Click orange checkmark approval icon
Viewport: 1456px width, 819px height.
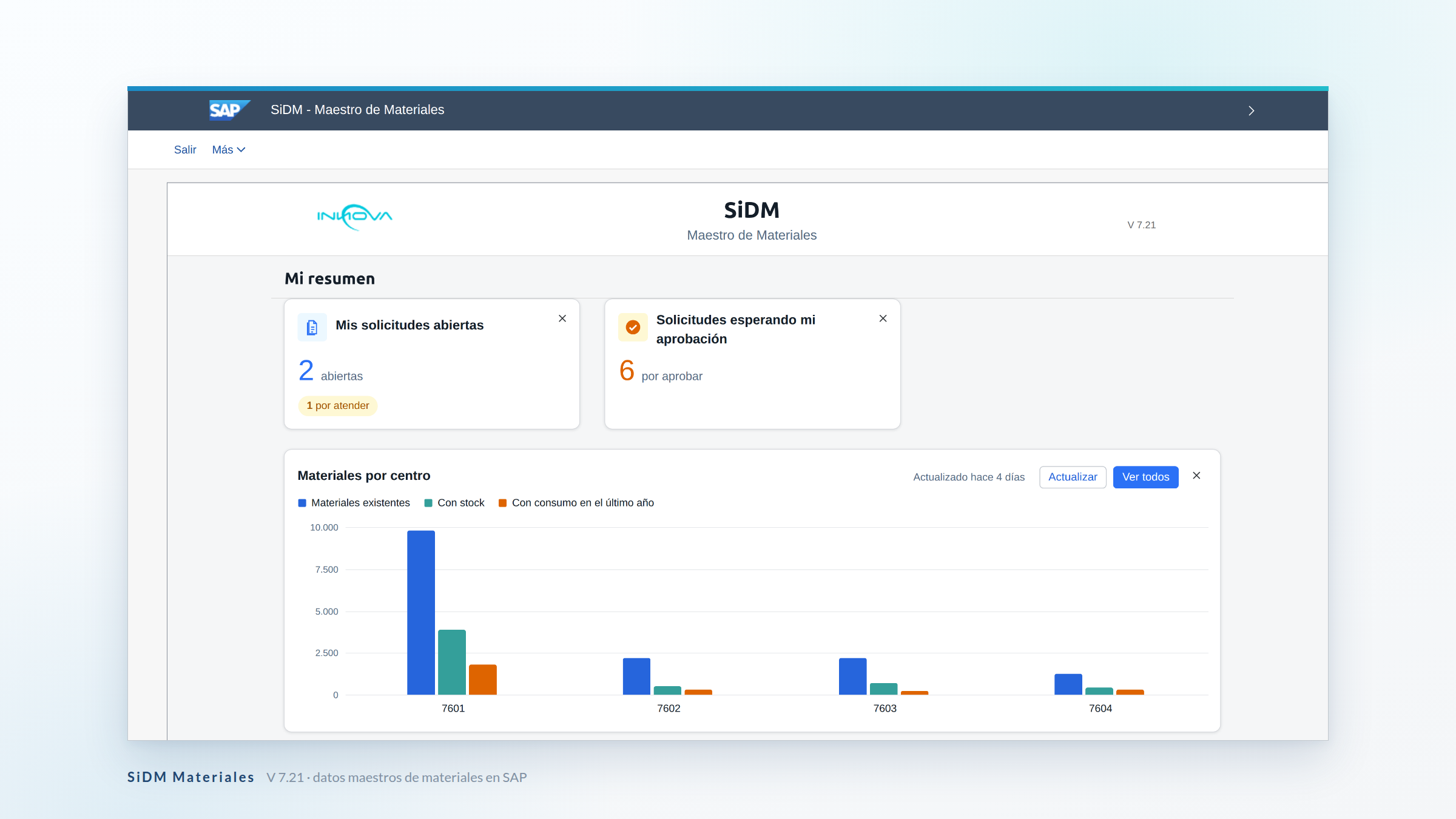pos(633,328)
